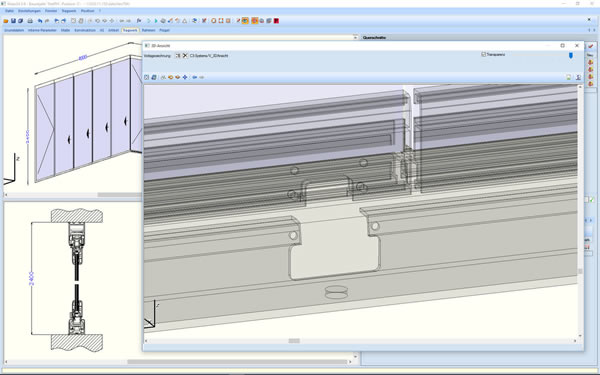Open the Einstellungen menu
Viewport: 600px width, 375px height.
click(x=29, y=11)
